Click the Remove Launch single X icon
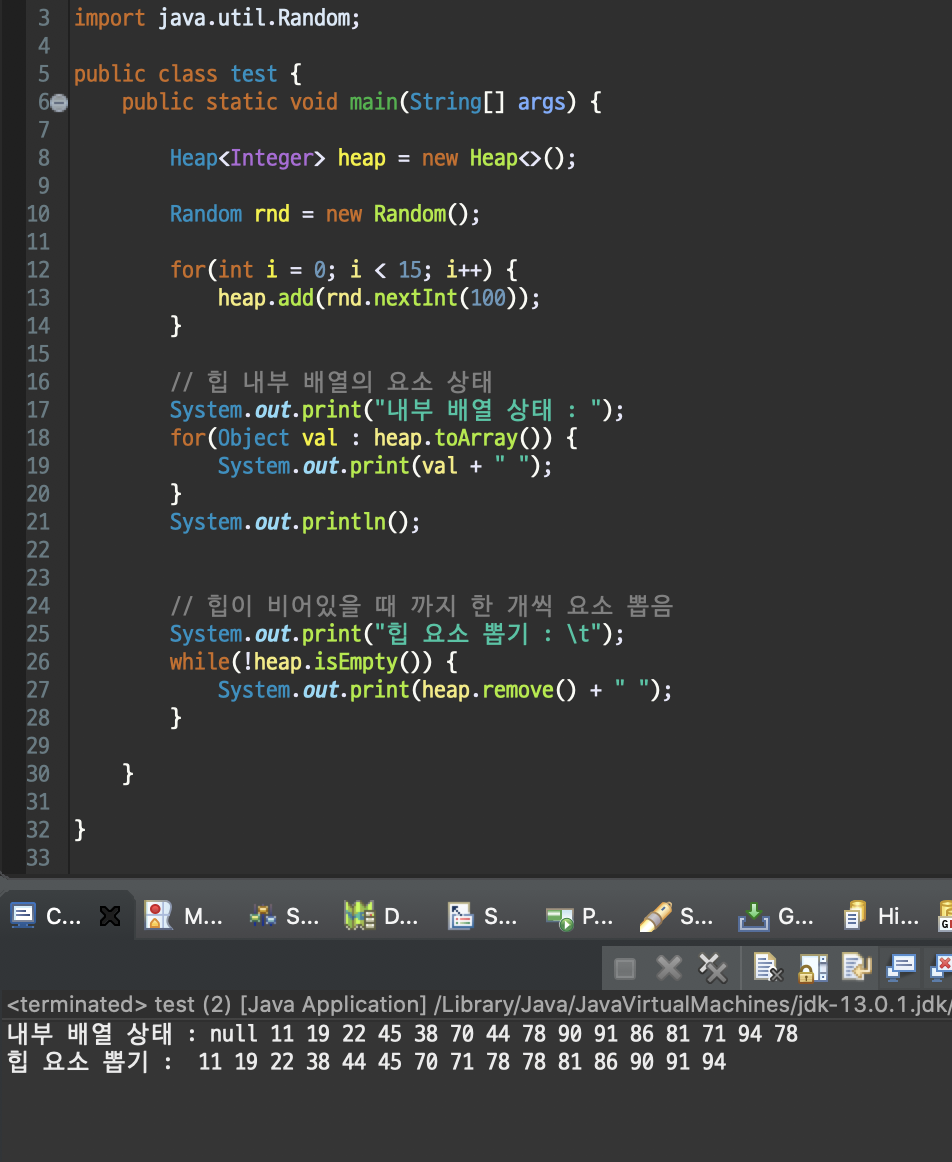952x1162 pixels. click(x=669, y=968)
